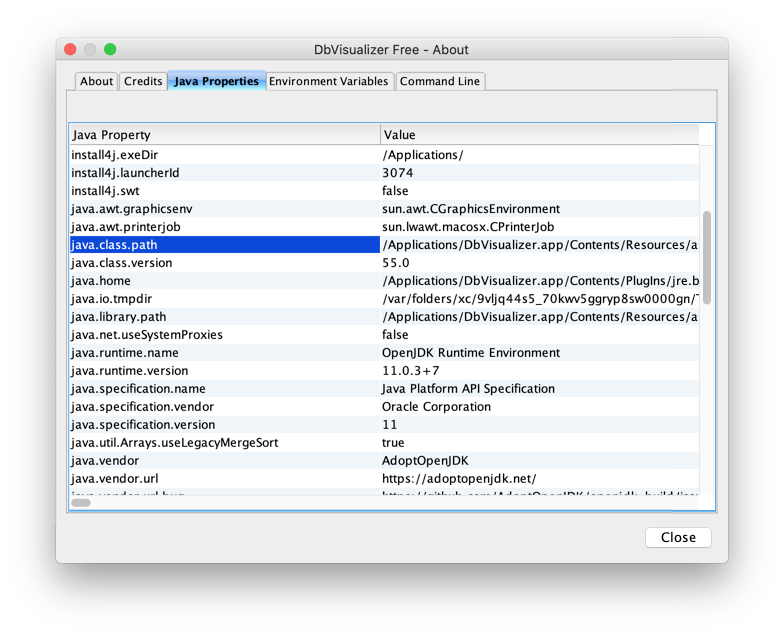Click the red window close button

pos(70,49)
